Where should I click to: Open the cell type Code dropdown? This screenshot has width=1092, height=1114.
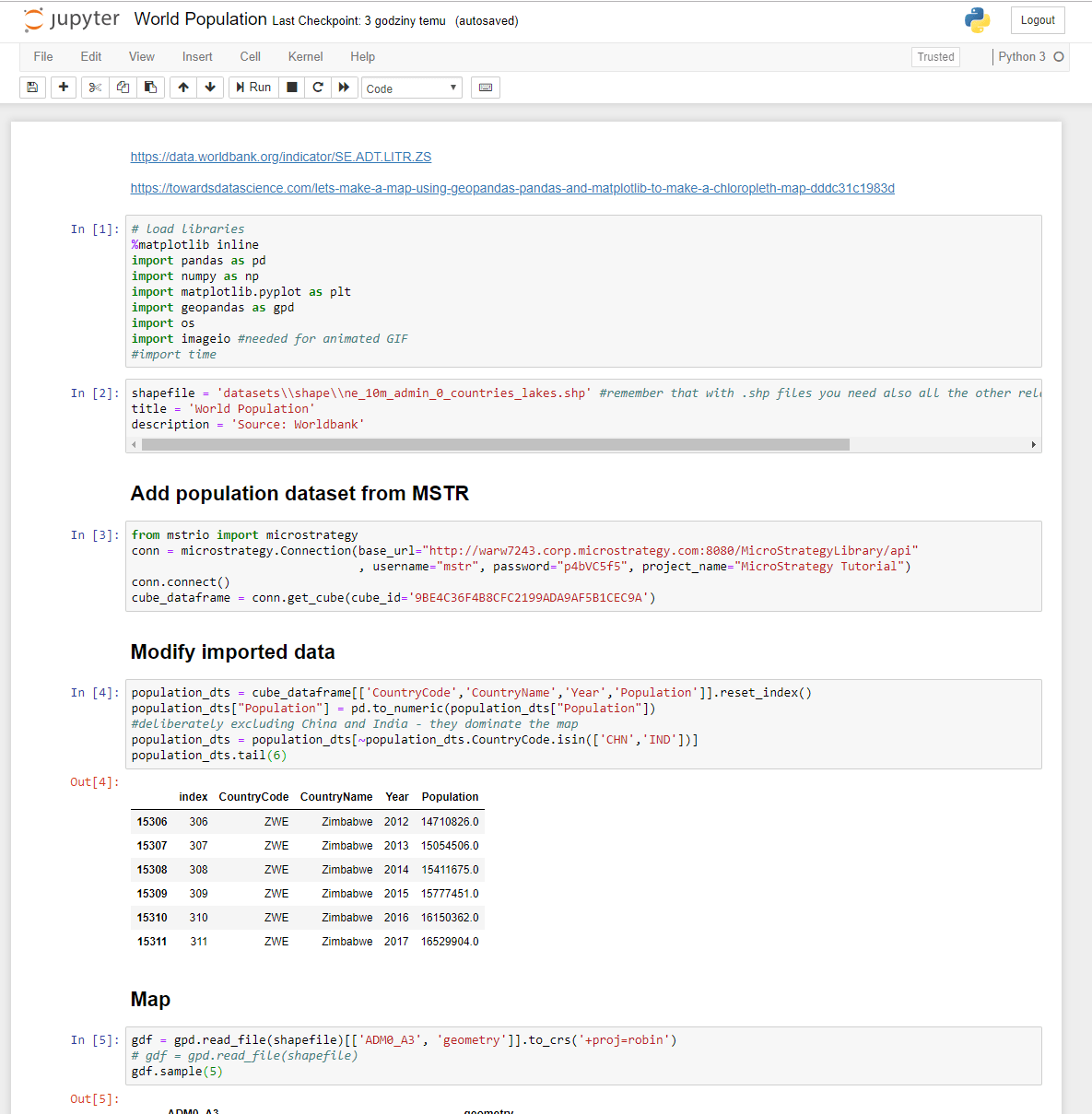click(412, 88)
